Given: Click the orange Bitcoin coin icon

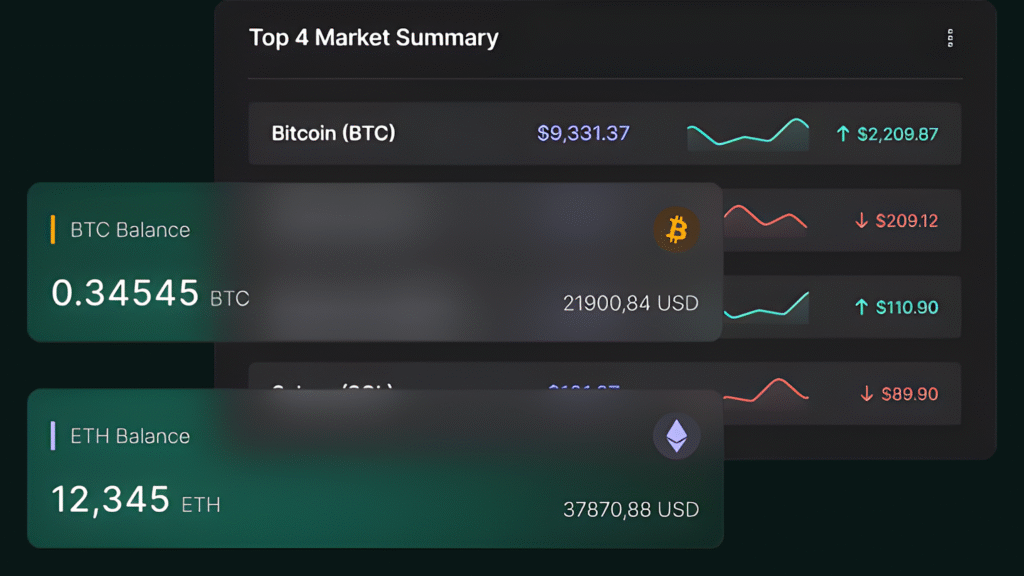Looking at the screenshot, I should (677, 231).
